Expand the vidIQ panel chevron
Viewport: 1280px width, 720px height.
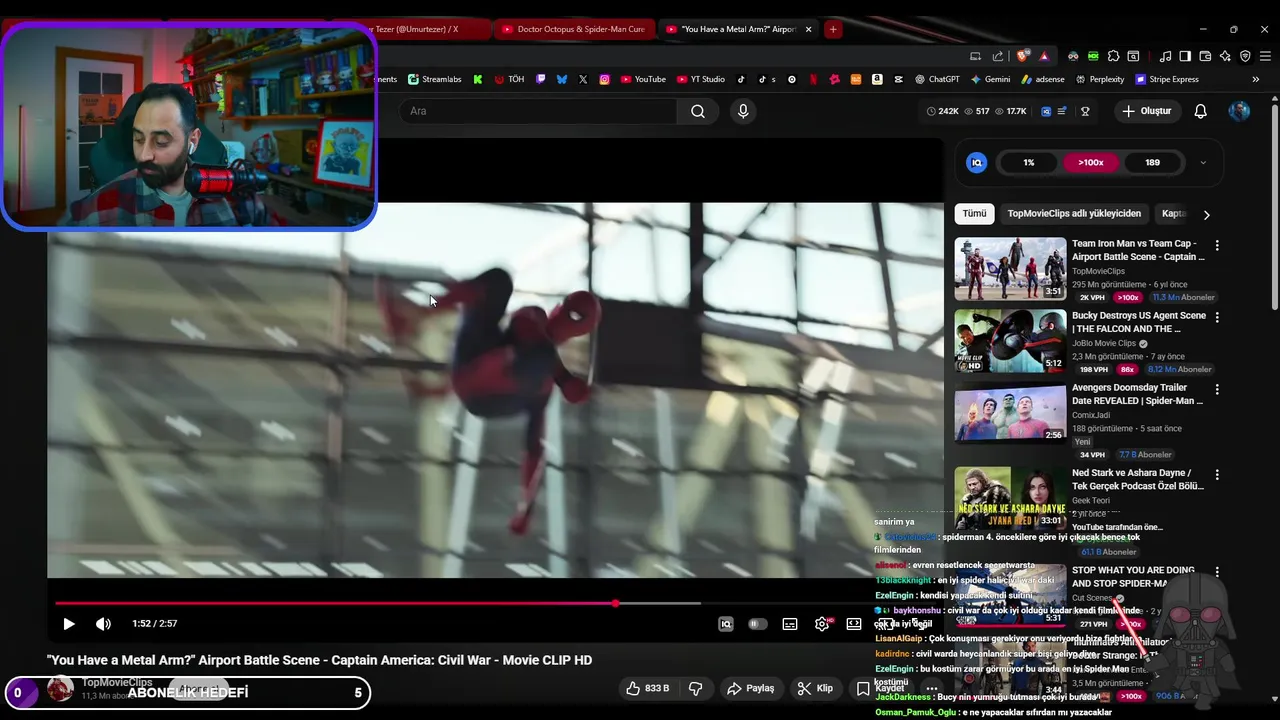tap(1203, 162)
